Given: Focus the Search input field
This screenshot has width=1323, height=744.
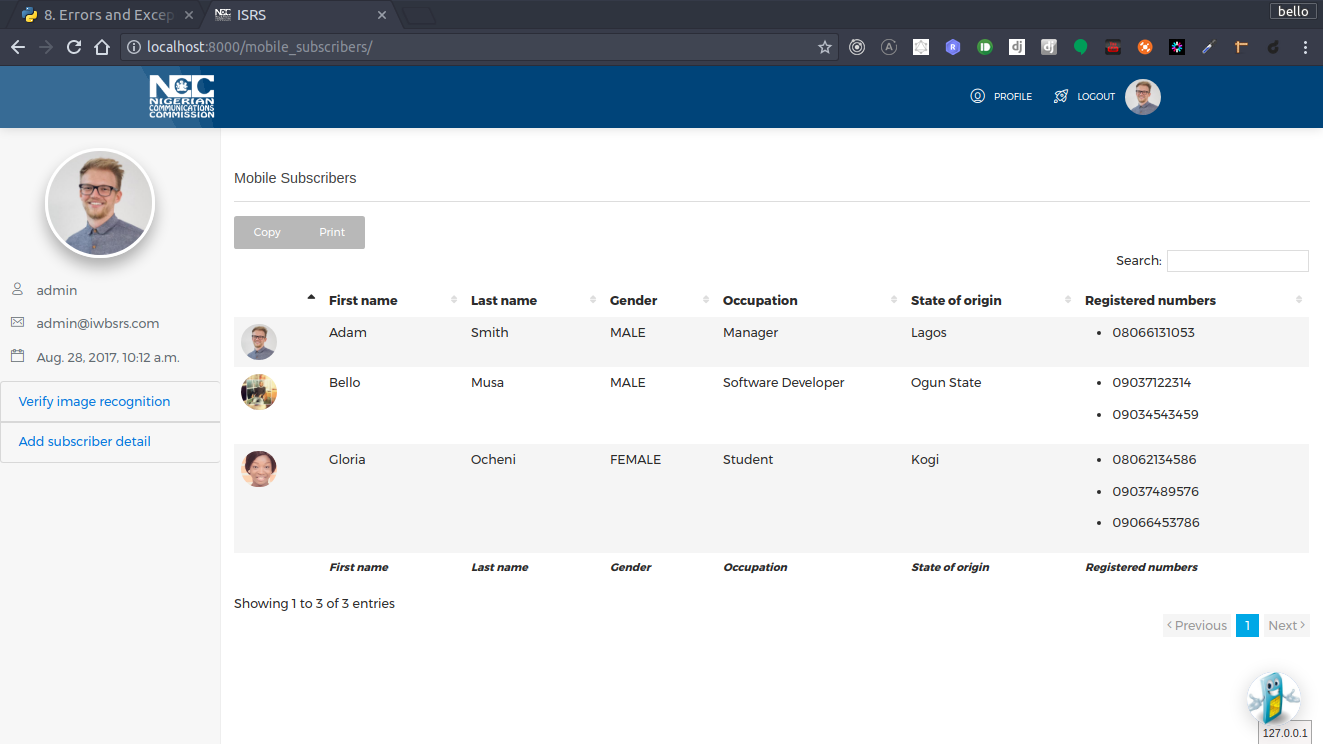Looking at the screenshot, I should coord(1238,260).
